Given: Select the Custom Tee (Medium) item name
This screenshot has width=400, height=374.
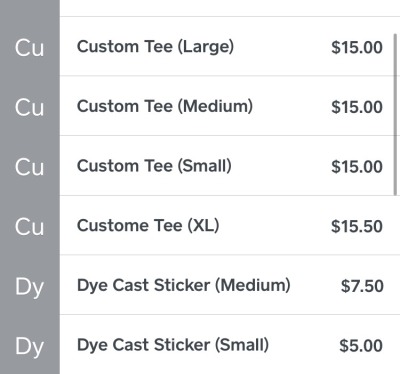Looking at the screenshot, I should coord(165,106).
